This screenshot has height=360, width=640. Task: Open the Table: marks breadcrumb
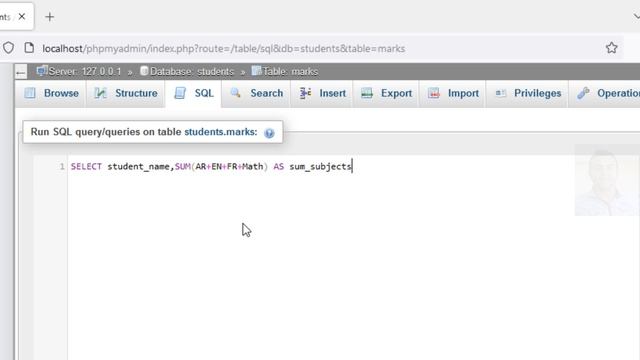coord(290,71)
